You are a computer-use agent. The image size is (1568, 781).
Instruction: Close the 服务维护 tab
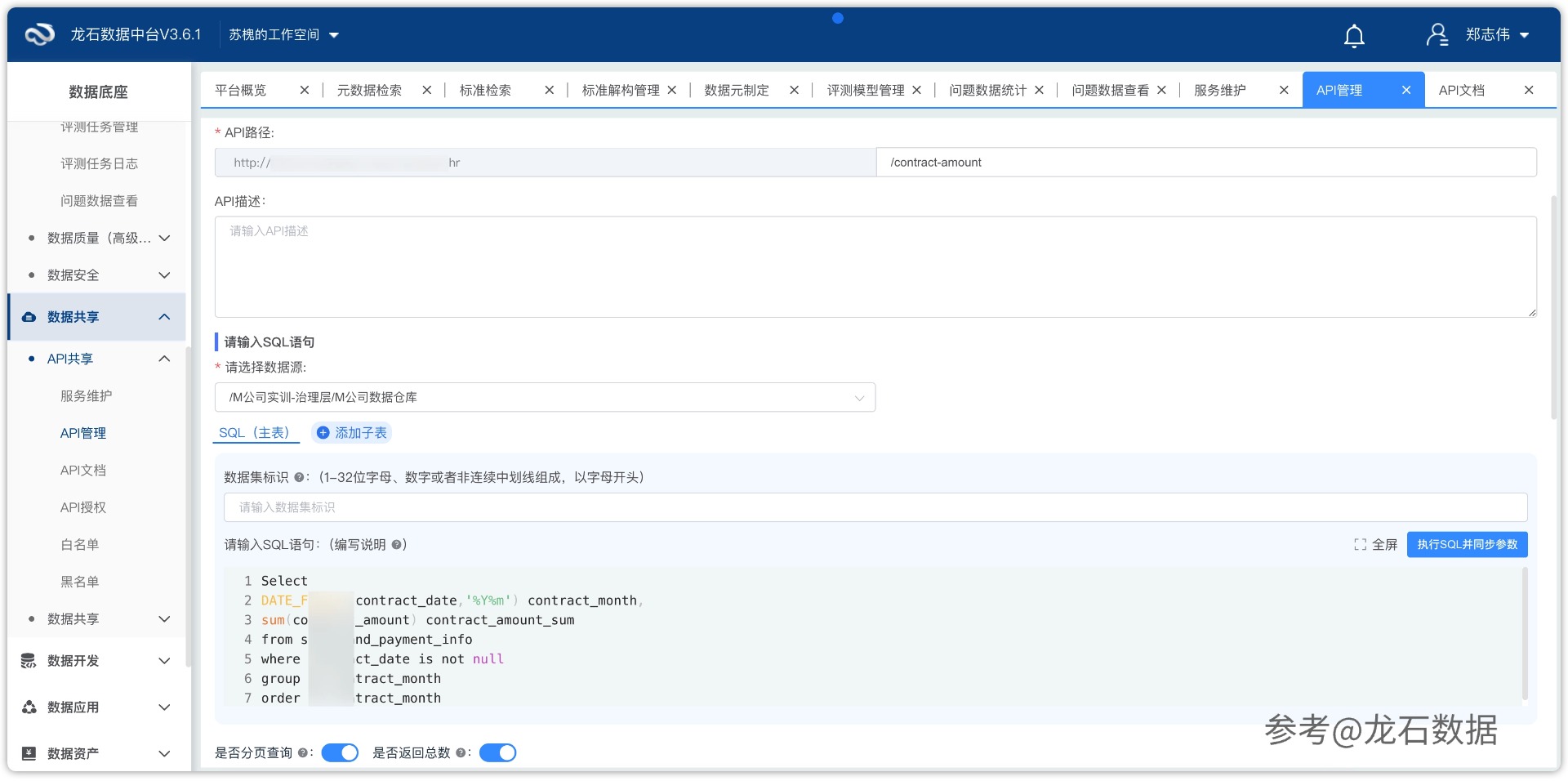coord(1284,90)
